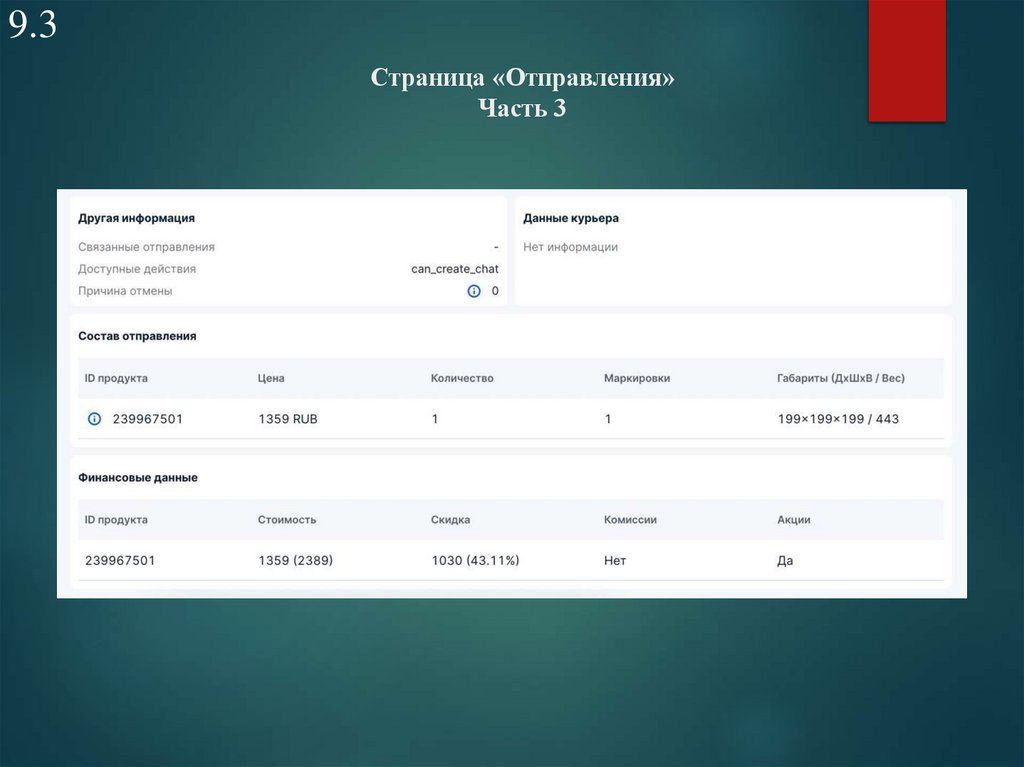The height and width of the screenshot is (767, 1024).
Task: Click discount cell '1030 (43.11%)'
Action: pyautogui.click(x=475, y=561)
